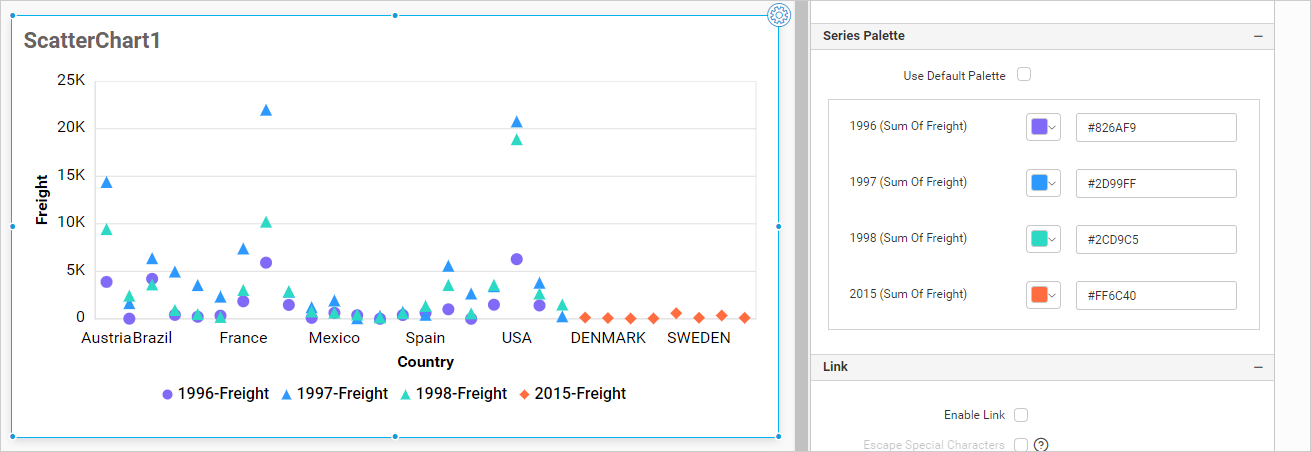Click the help icon beside Escape Special Characters
This screenshot has height=452, width=1311.
[1040, 445]
